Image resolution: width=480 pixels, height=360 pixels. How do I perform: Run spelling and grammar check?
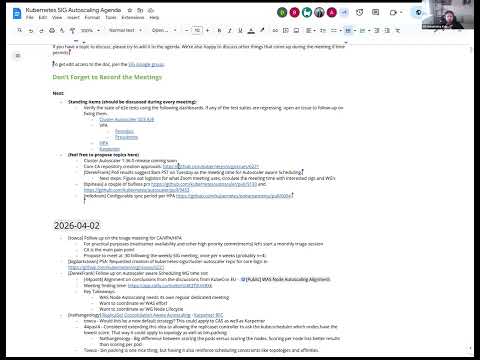pyautogui.click(x=62, y=30)
